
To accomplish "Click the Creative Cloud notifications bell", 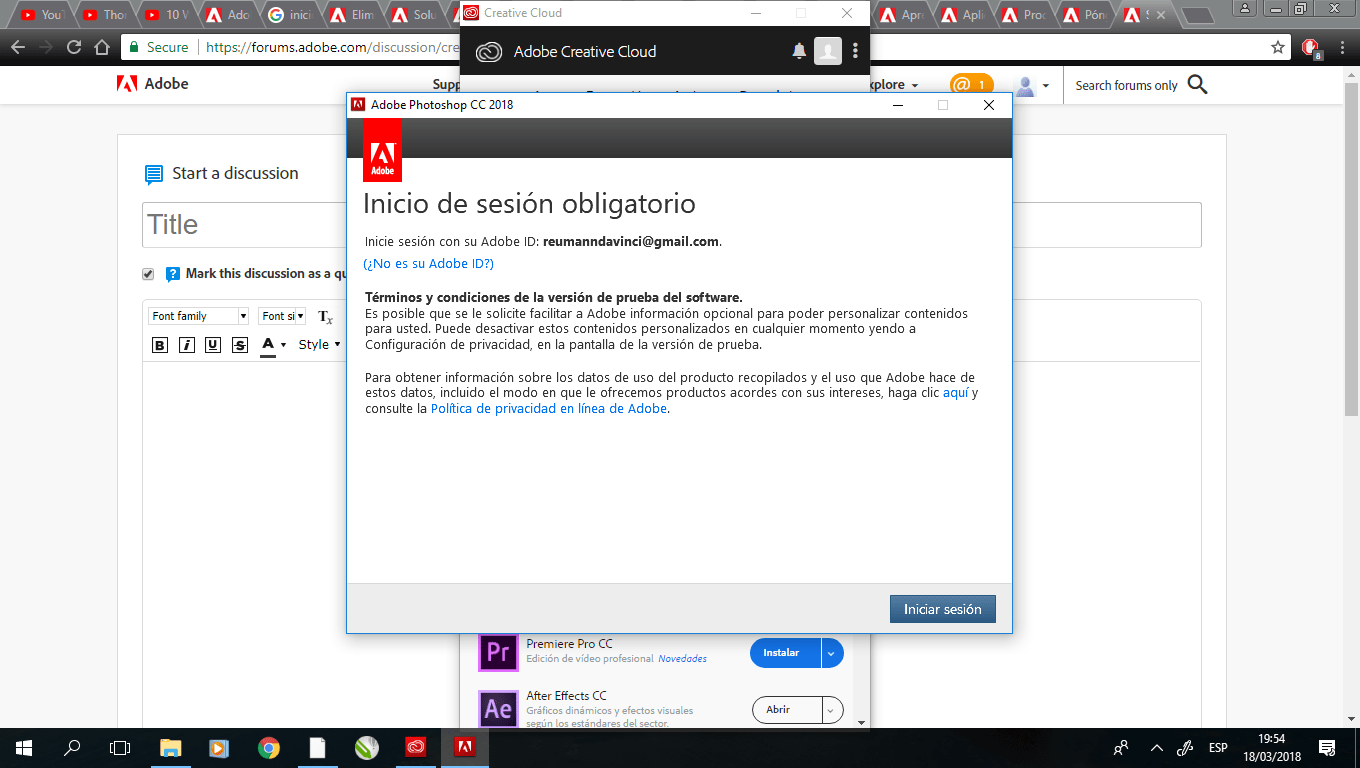I will [799, 51].
